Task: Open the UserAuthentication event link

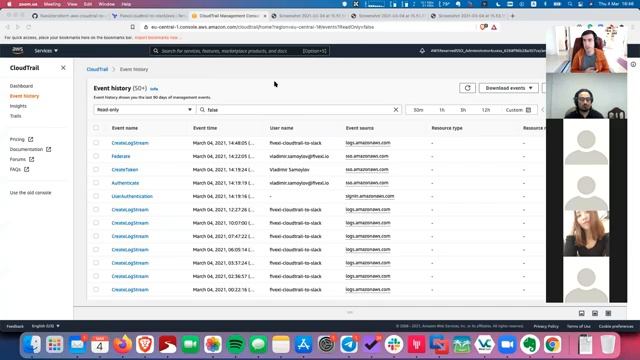Action: pyautogui.click(x=132, y=196)
